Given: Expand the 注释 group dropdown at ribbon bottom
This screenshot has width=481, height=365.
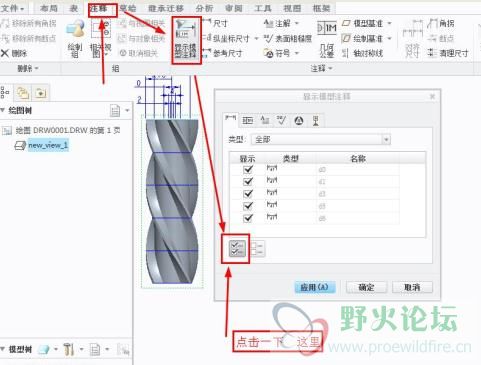Looking at the screenshot, I should tap(321, 68).
